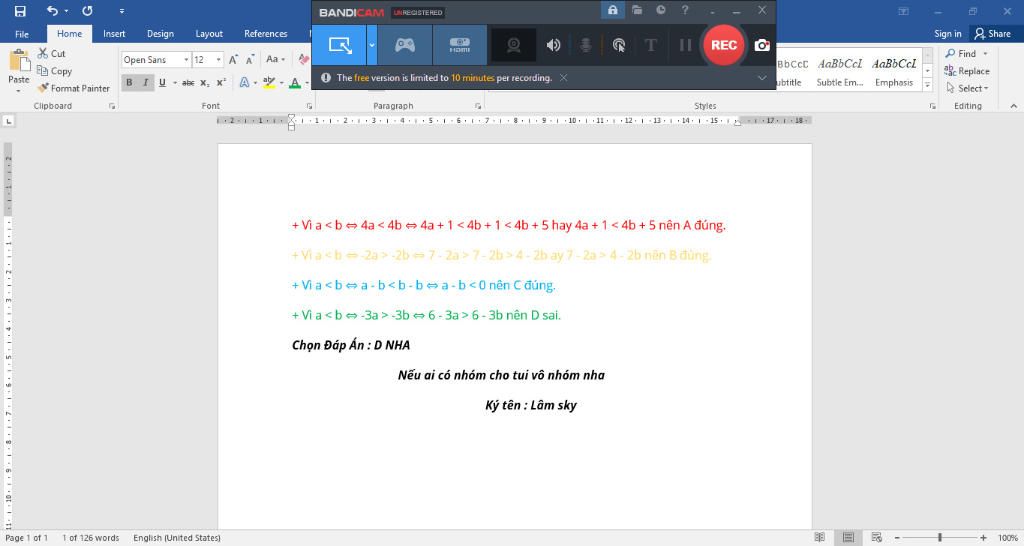Toggle strikethrough abc formatting
Image resolution: width=1024 pixels, height=546 pixels.
(188, 82)
